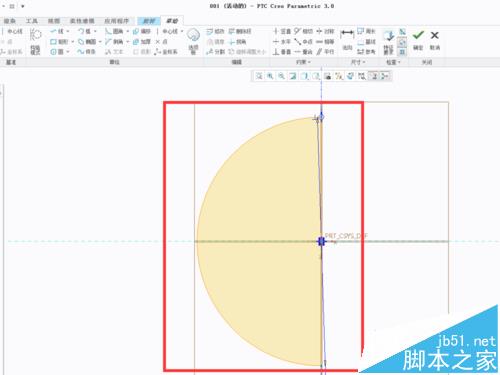Select the Thicken (加厚) tool

click(142, 42)
